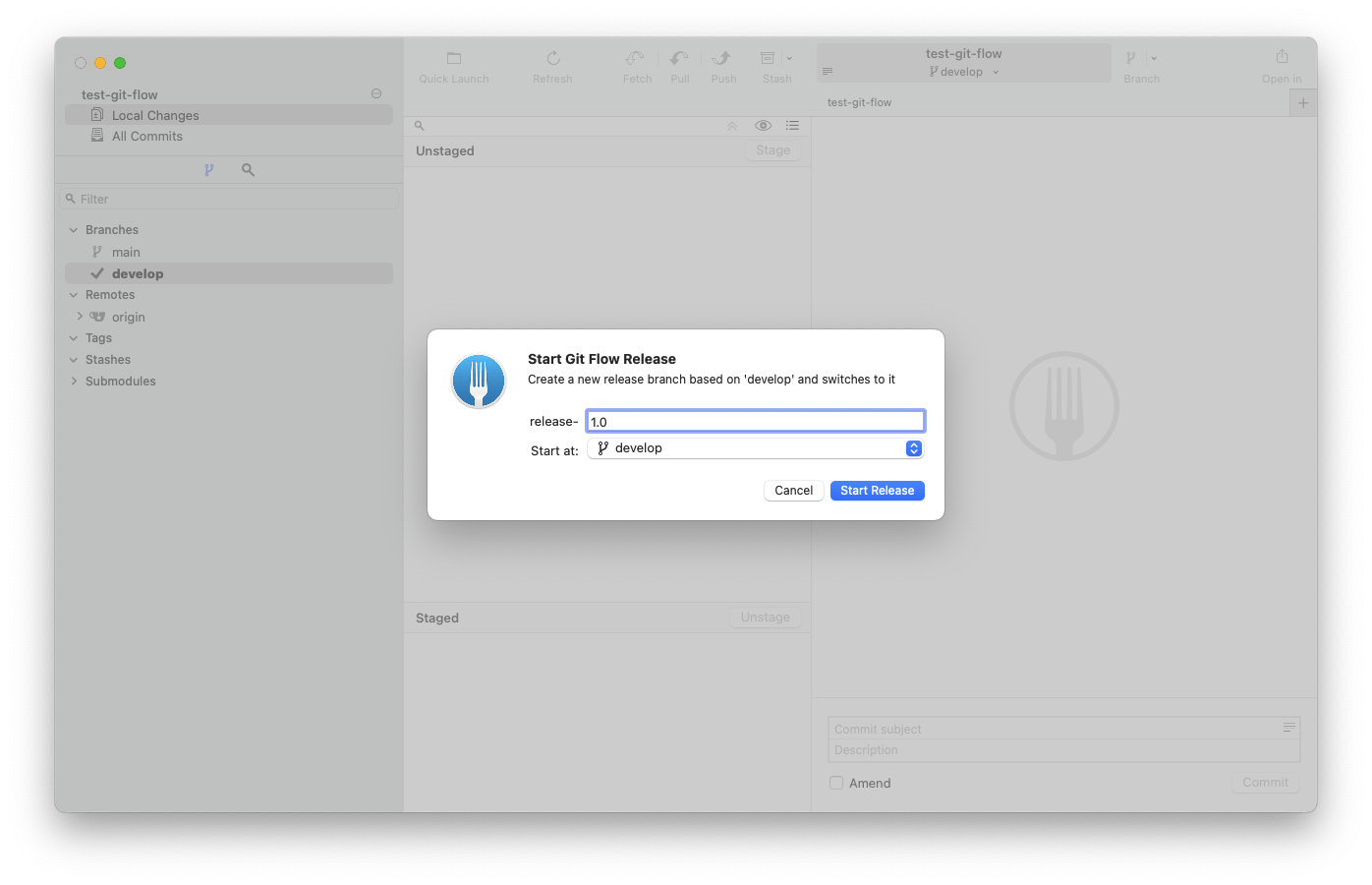
Task: Open the Stash toolbar icon
Action: click(769, 59)
